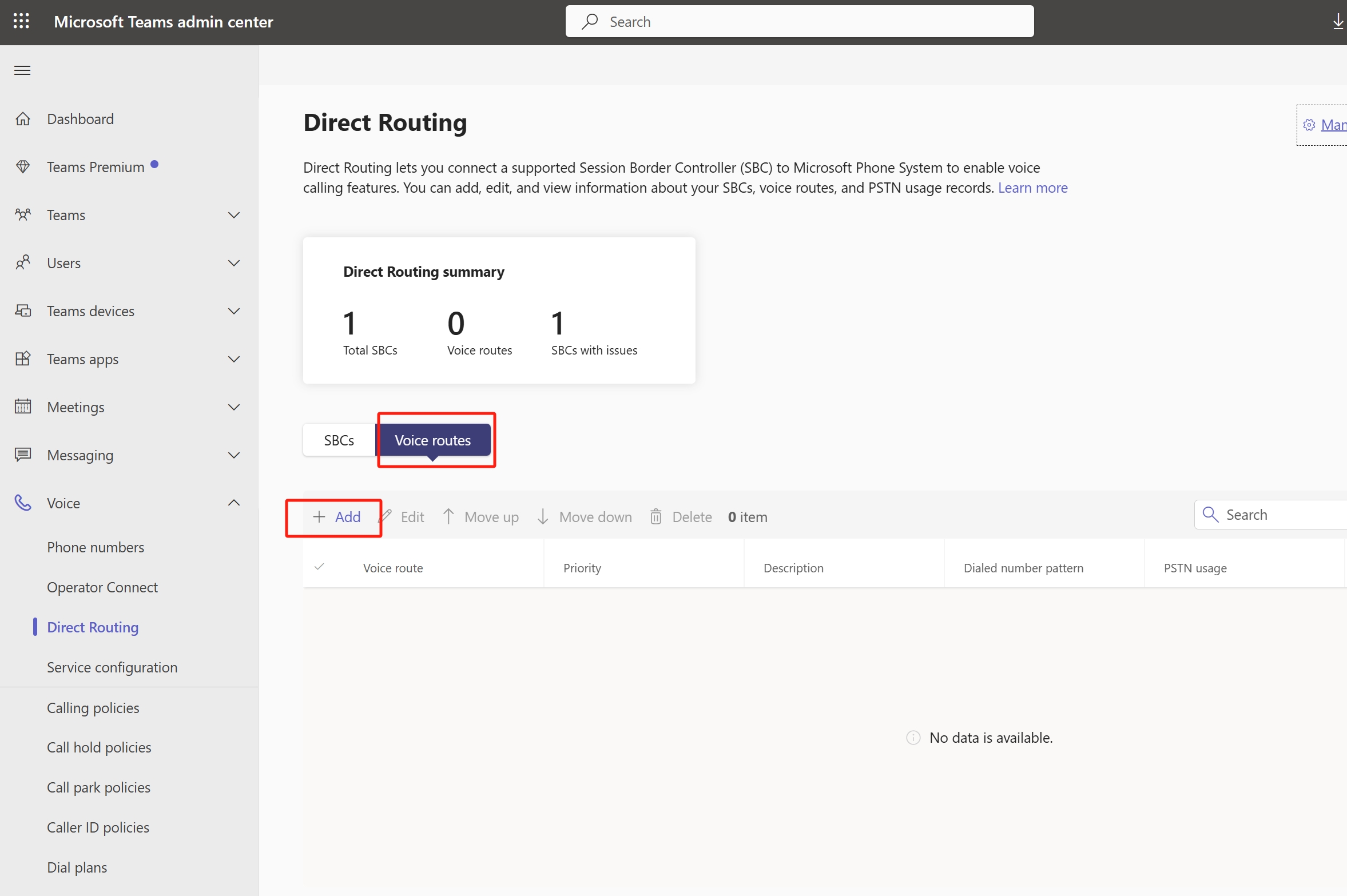The height and width of the screenshot is (896, 1347).
Task: Click the Users icon in sidebar
Action: [23, 263]
